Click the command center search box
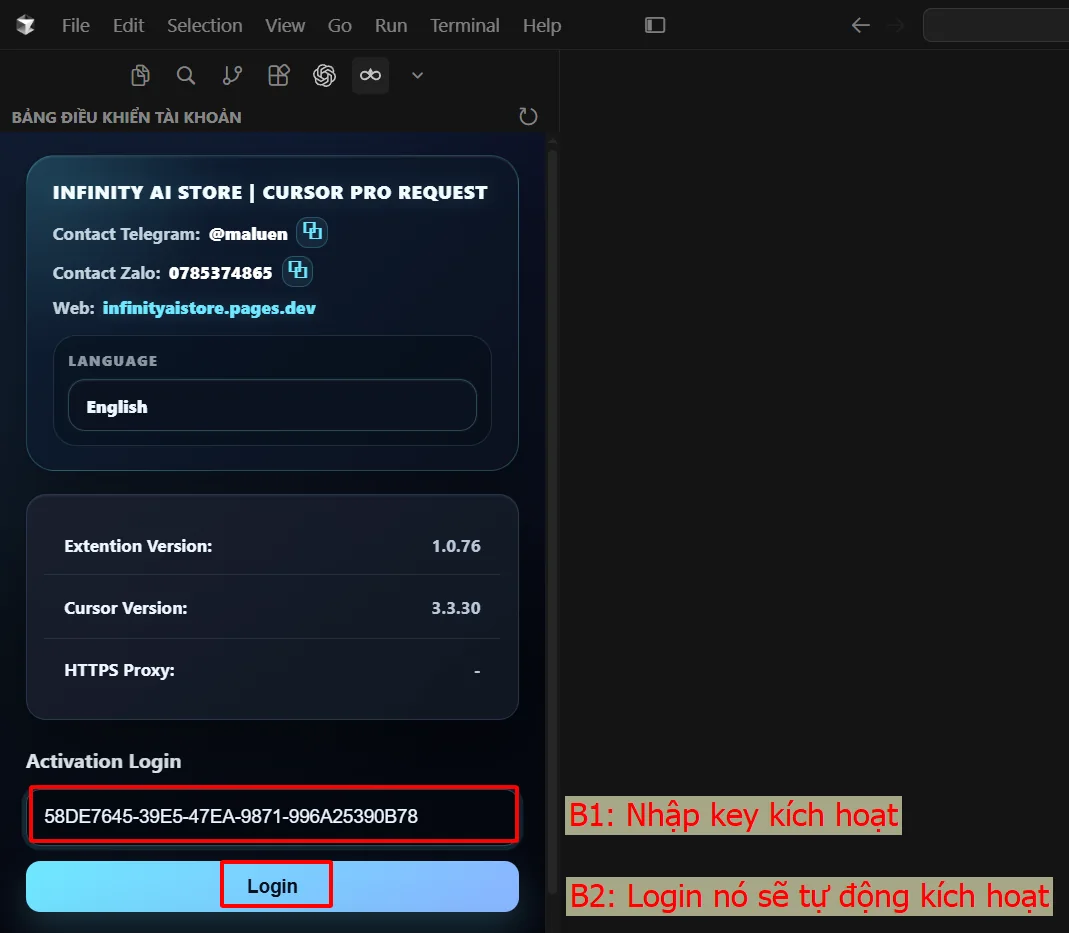Screen dimensions: 1069x933 point(996,25)
